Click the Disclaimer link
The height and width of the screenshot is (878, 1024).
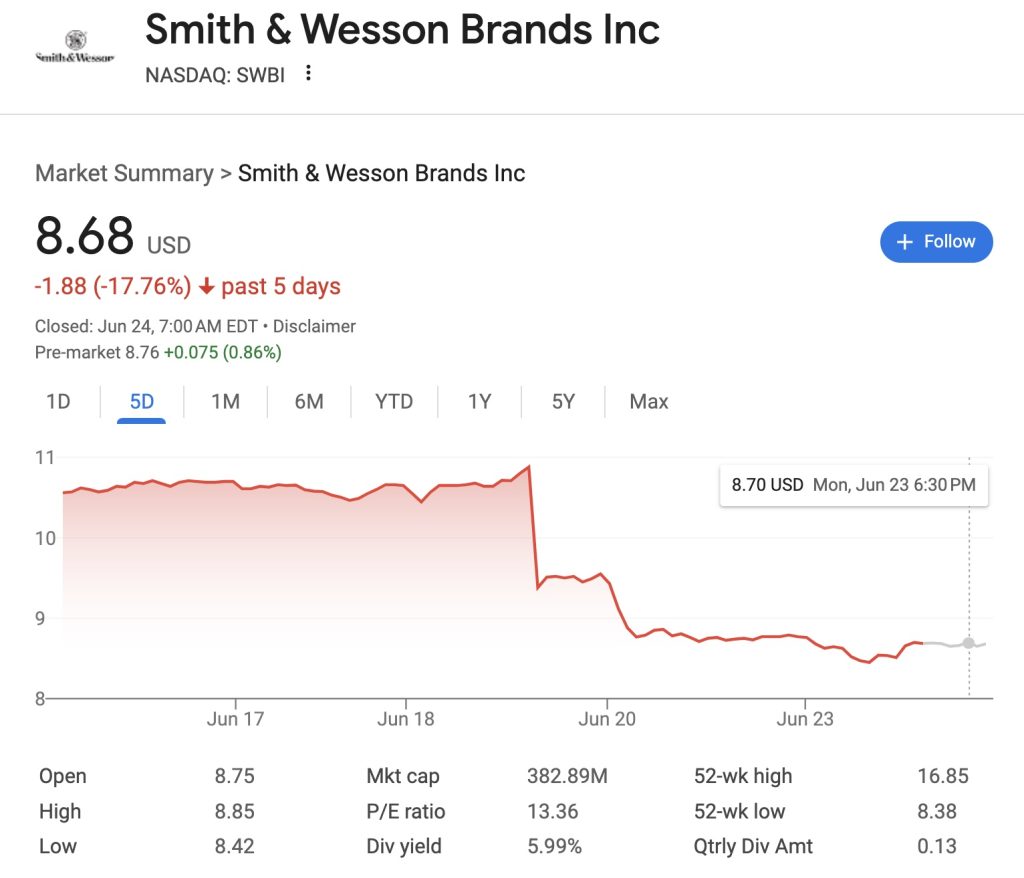[x=316, y=326]
